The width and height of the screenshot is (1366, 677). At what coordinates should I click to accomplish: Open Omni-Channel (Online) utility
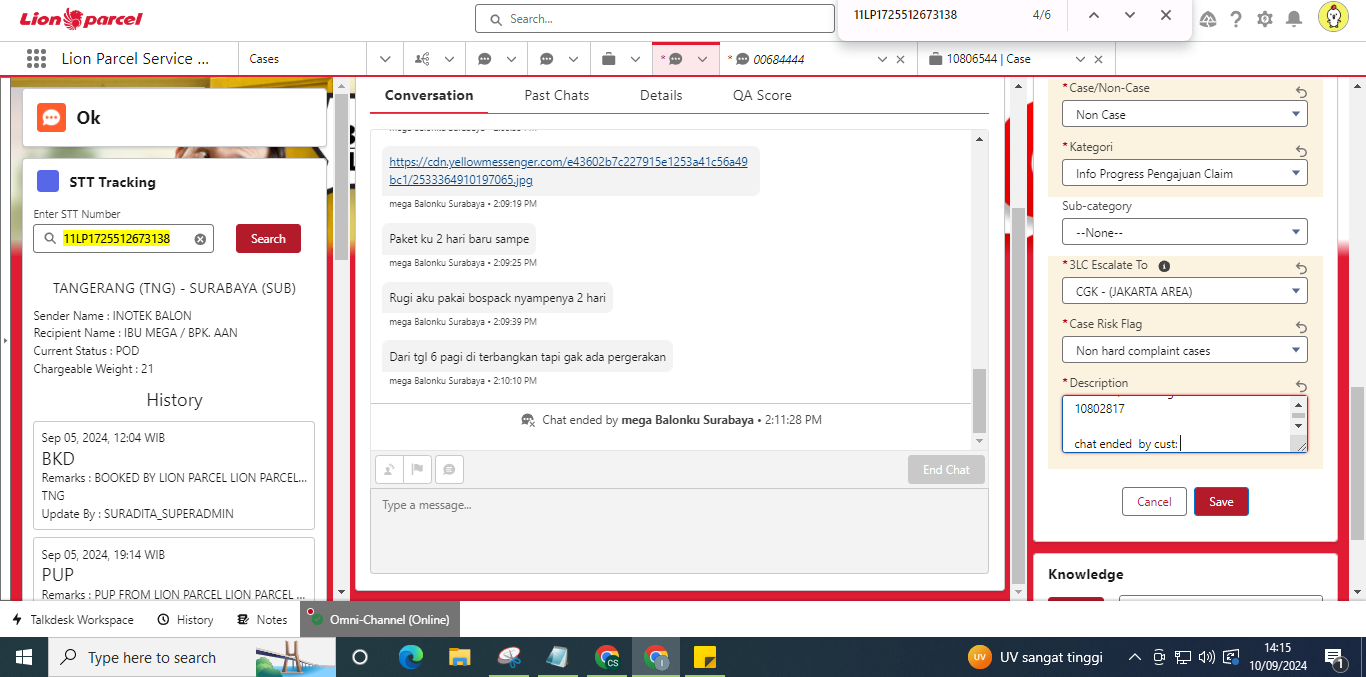[380, 620]
